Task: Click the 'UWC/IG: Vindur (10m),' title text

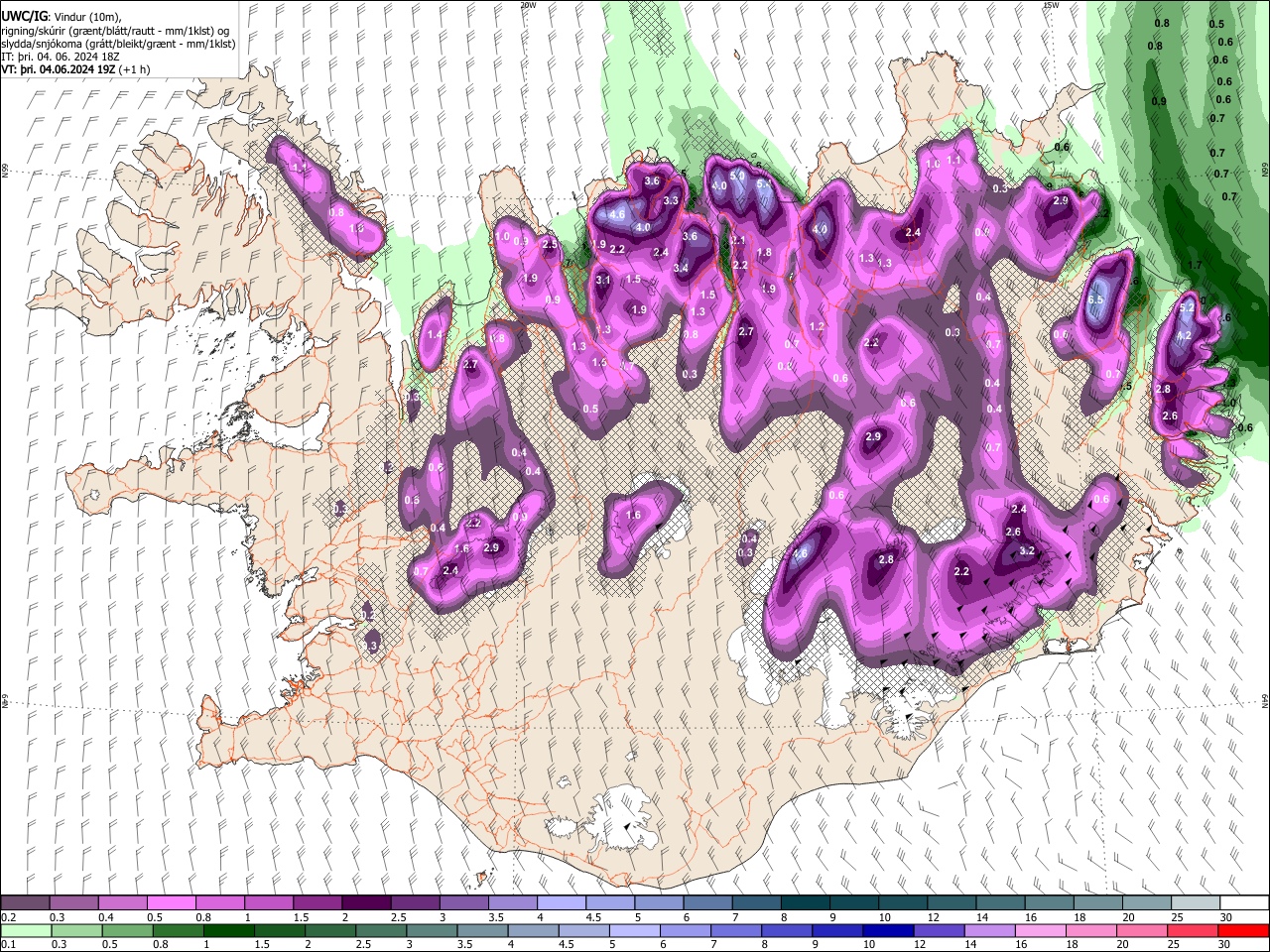Action: (x=62, y=17)
